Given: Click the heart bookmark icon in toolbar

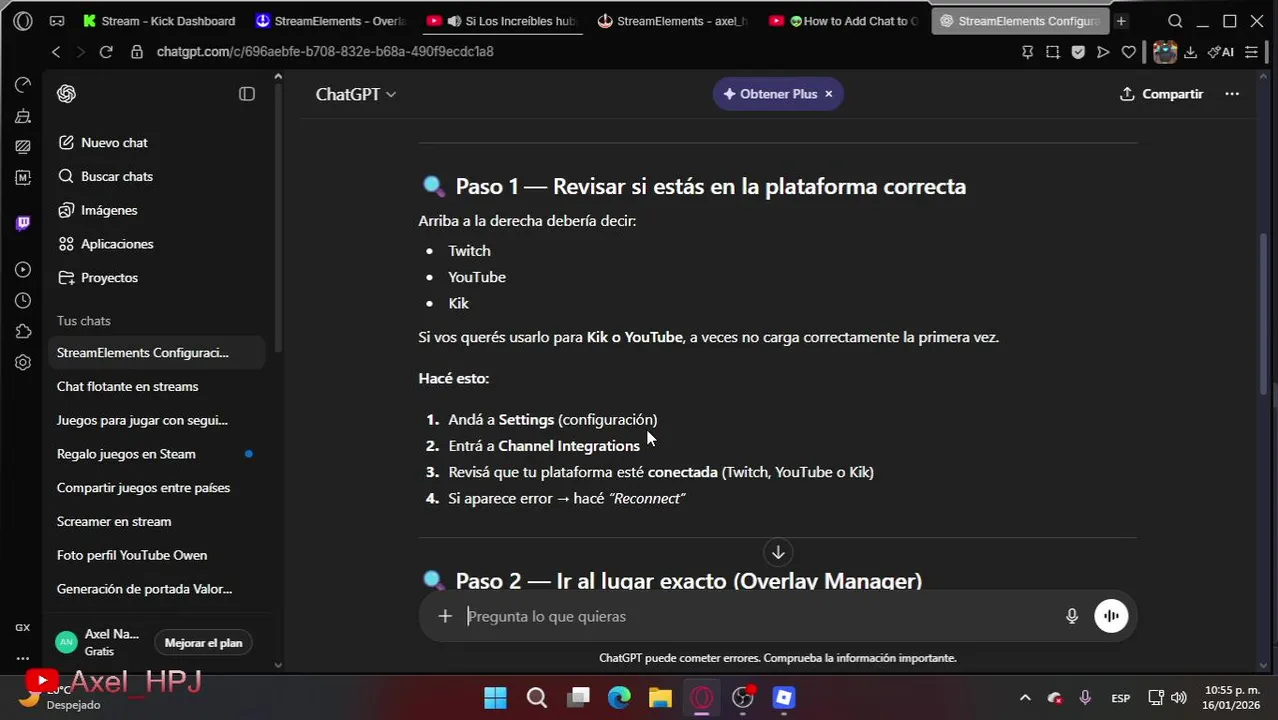Looking at the screenshot, I should tap(1129, 52).
